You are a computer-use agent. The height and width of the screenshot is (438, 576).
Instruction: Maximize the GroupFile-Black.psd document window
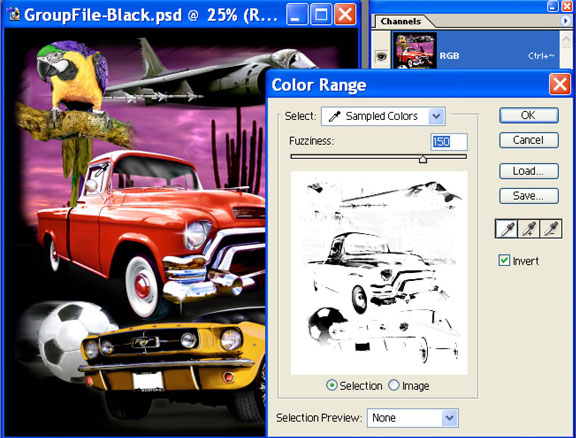pyautogui.click(x=321, y=14)
